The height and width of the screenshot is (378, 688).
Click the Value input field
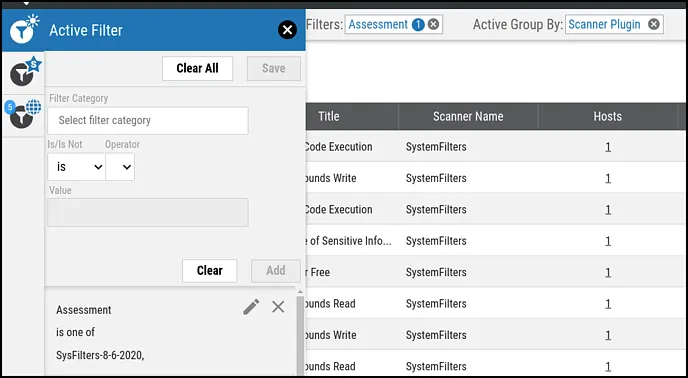click(x=148, y=212)
